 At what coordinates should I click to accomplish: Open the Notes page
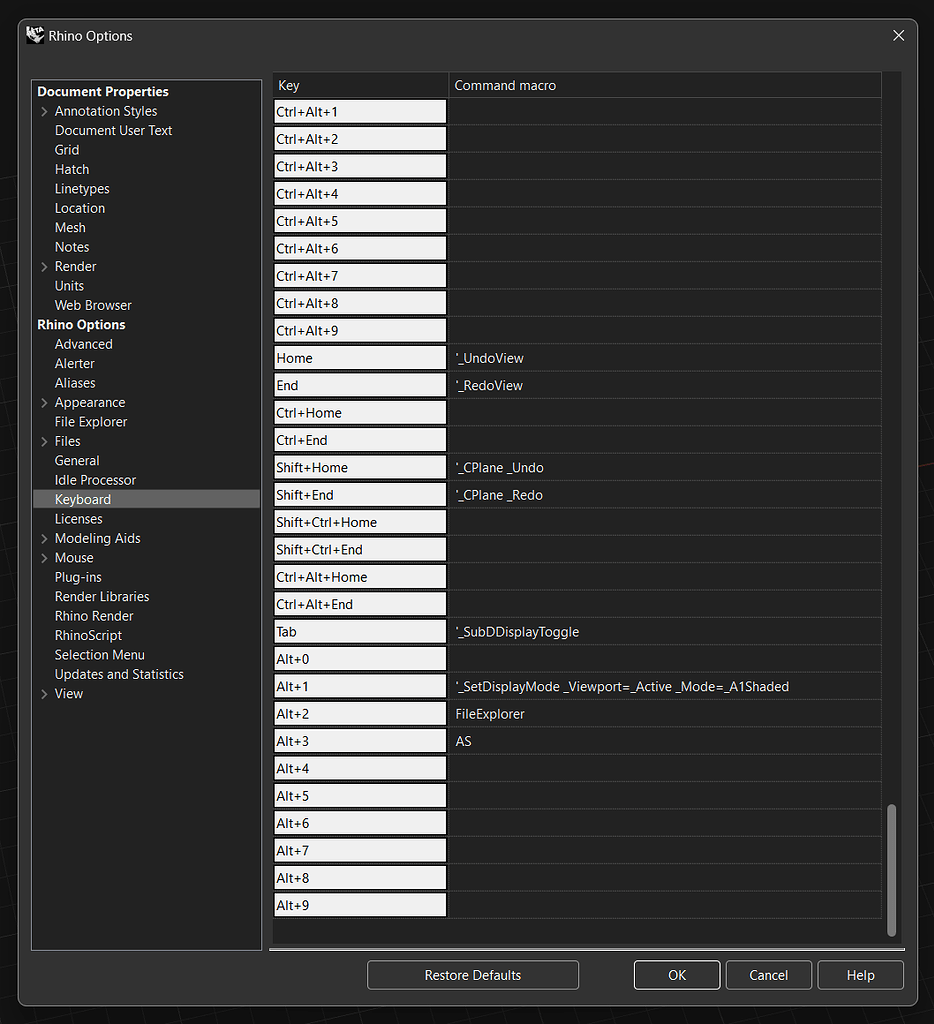pos(72,248)
